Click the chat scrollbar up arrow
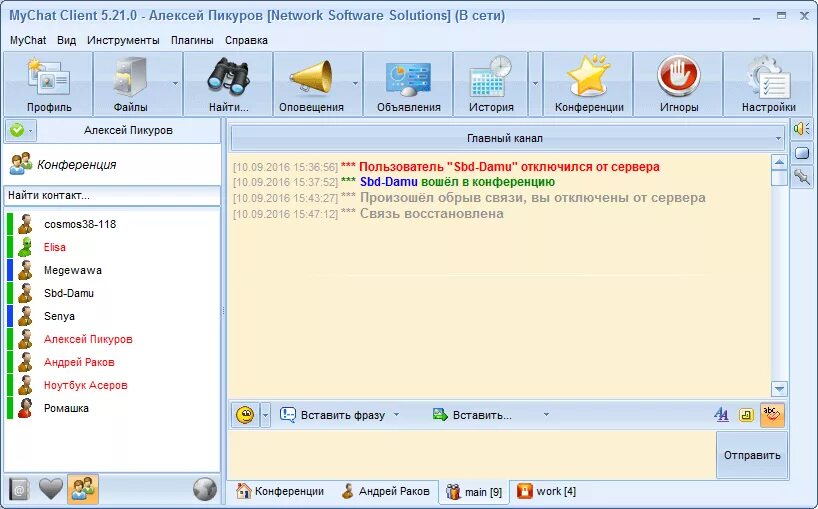818x509 pixels. 779,162
